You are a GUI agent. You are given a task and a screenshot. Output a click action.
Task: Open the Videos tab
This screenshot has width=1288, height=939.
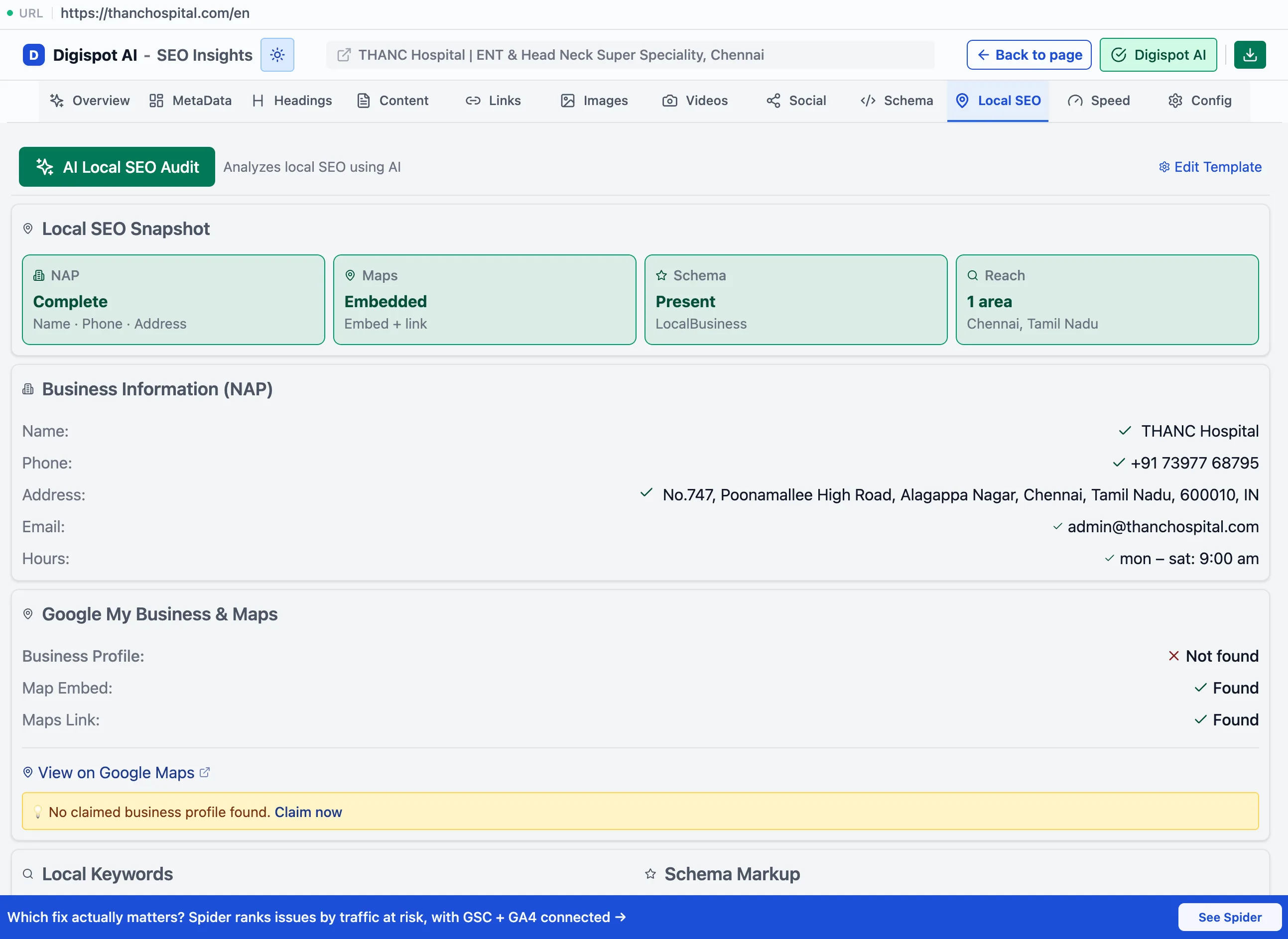[695, 101]
